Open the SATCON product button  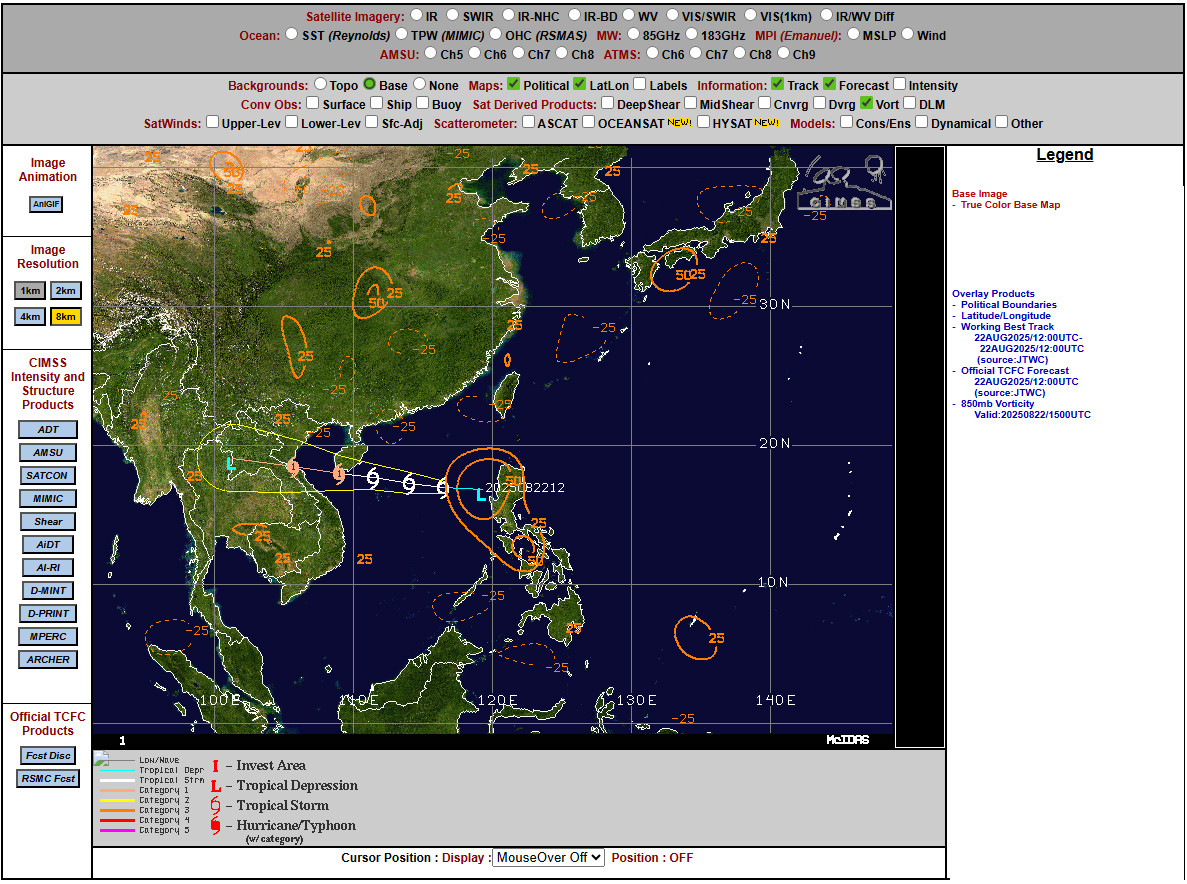coord(48,476)
